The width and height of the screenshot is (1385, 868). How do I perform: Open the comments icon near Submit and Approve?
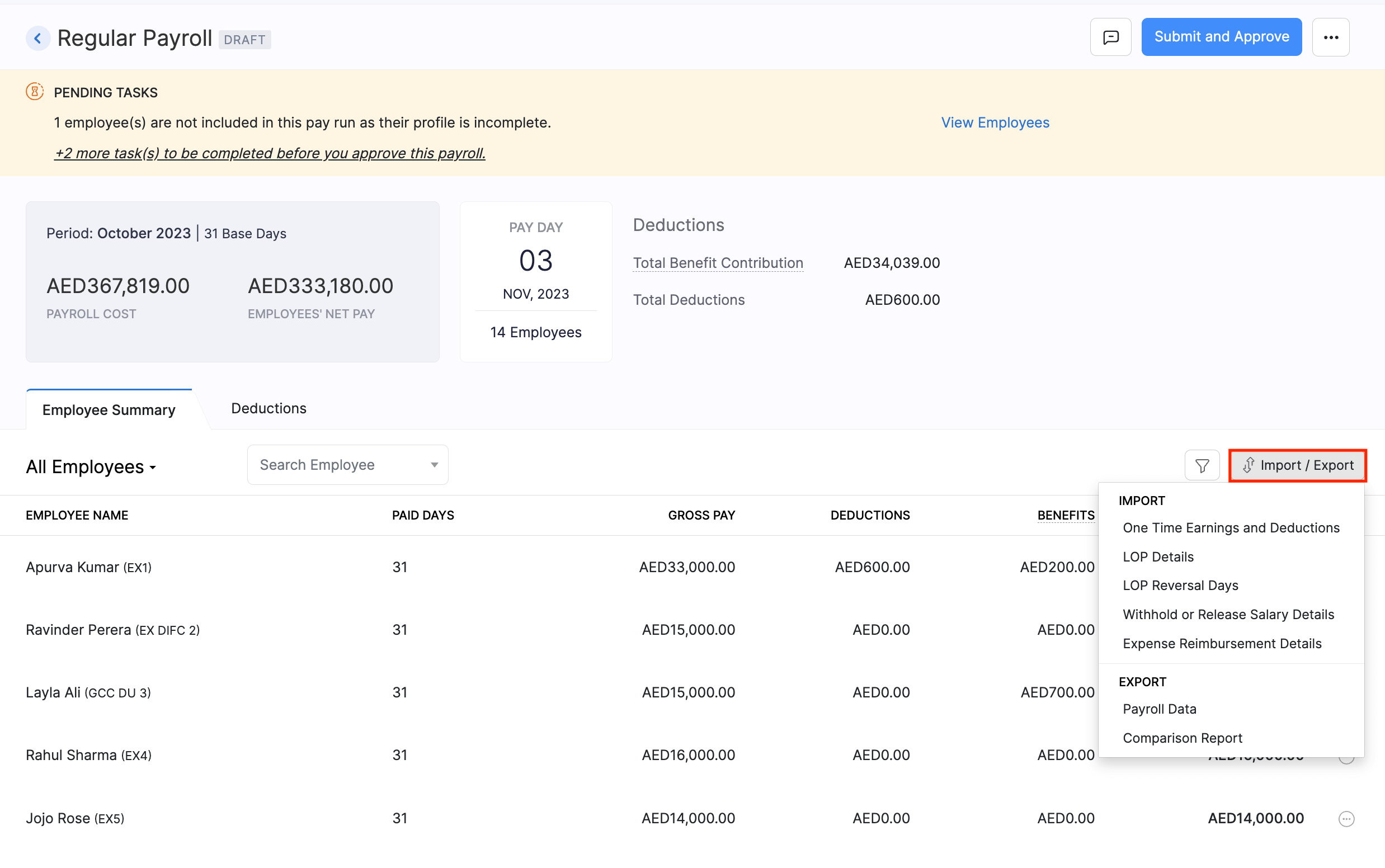1109,36
